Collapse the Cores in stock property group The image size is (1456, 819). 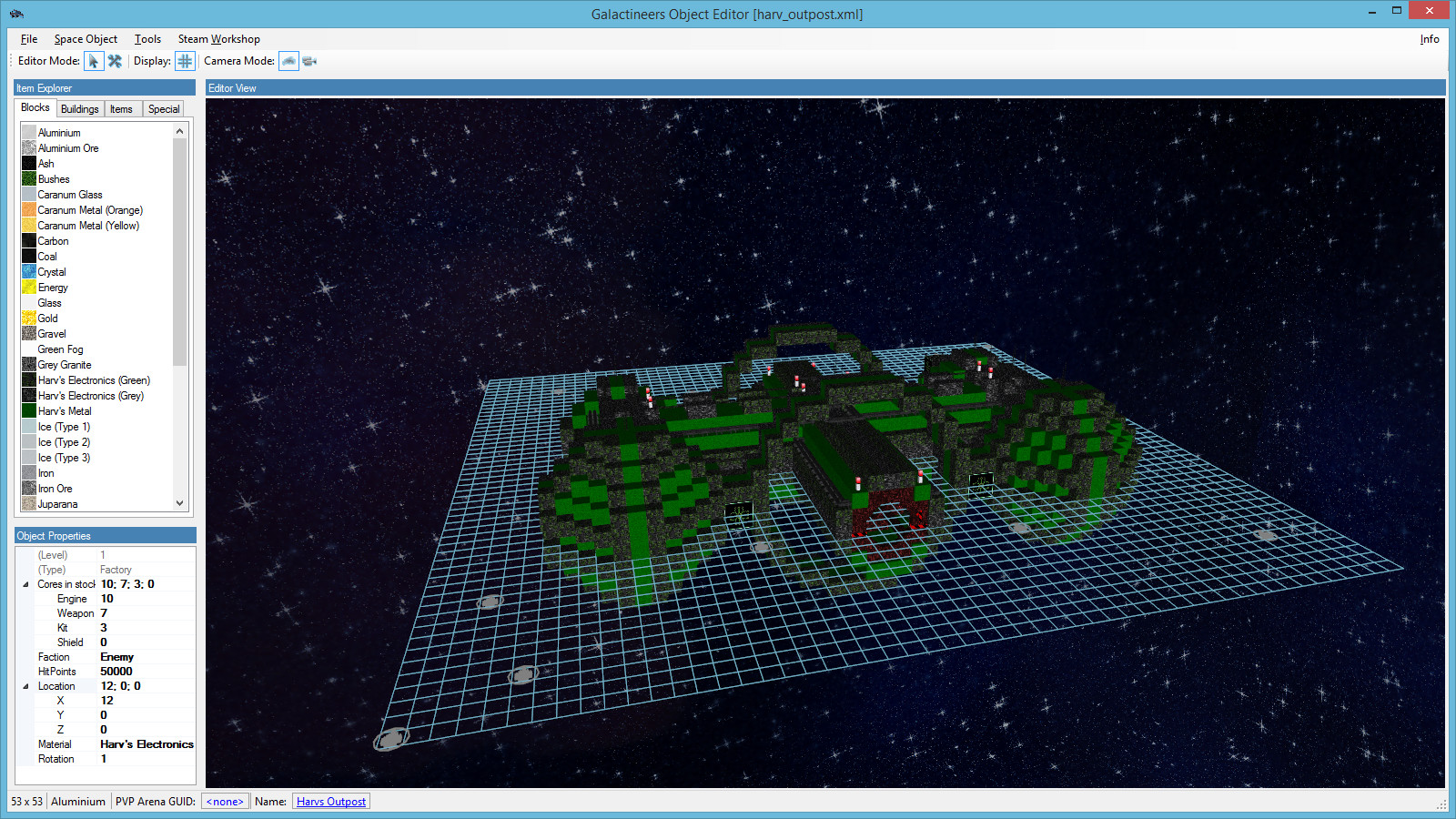click(25, 584)
